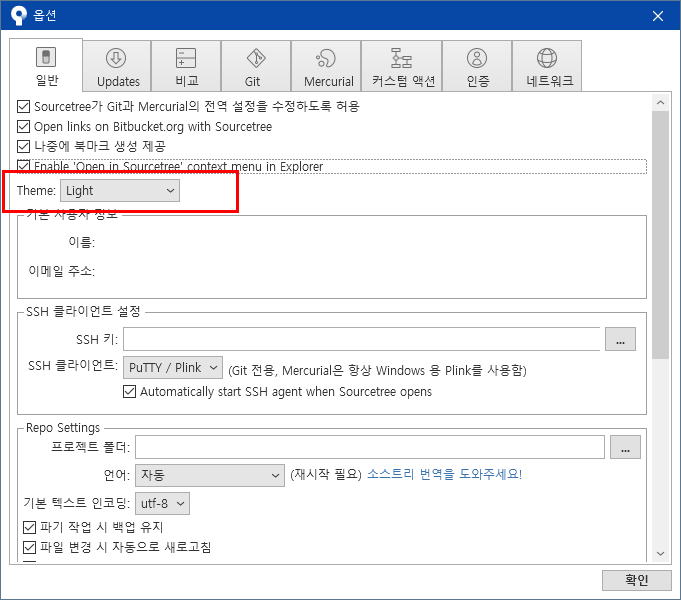Open 소스트리 번역을 도와주세요! link
The image size is (681, 600).
(444, 474)
